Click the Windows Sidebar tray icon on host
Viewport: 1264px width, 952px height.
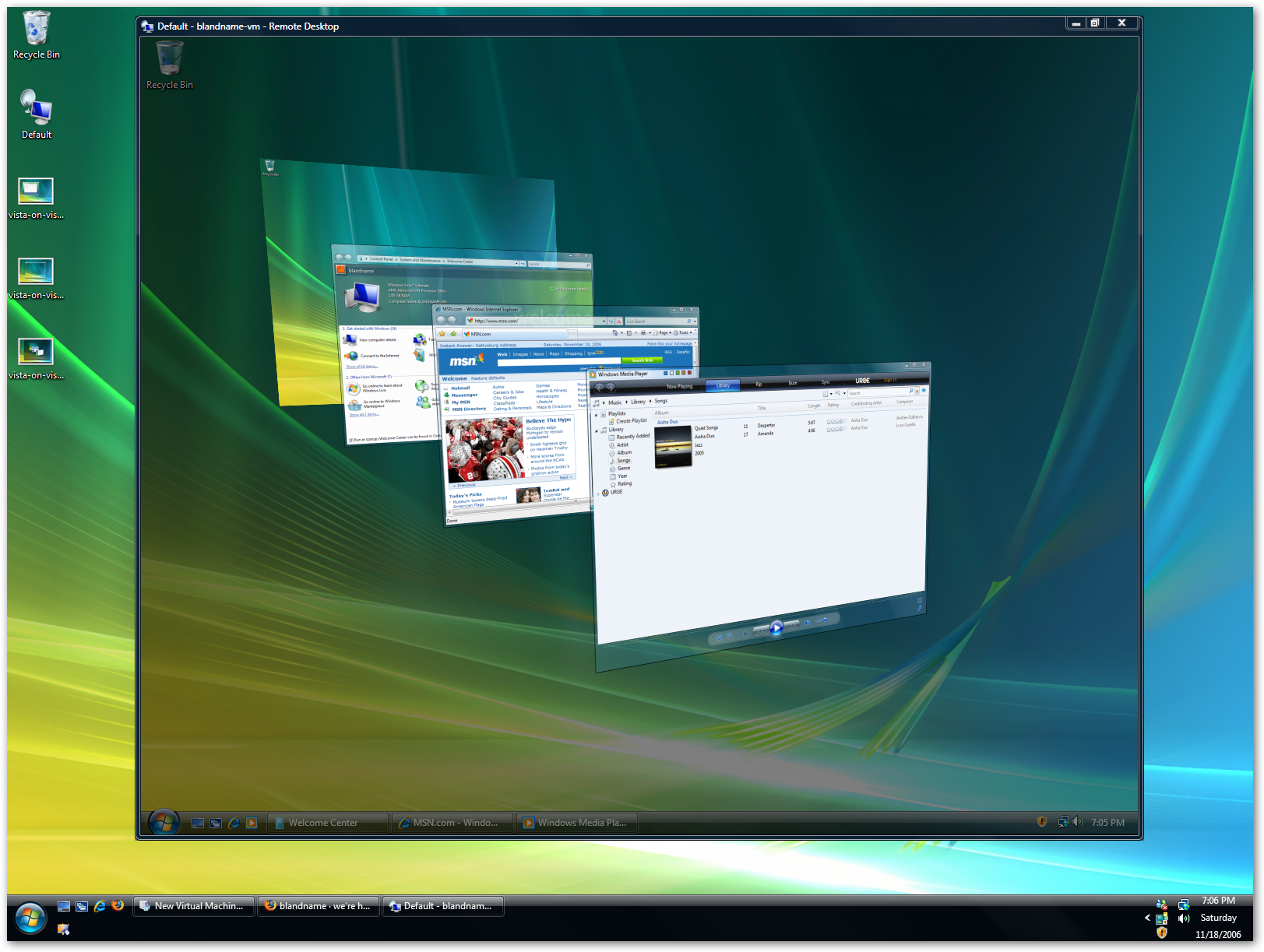tap(1162, 919)
